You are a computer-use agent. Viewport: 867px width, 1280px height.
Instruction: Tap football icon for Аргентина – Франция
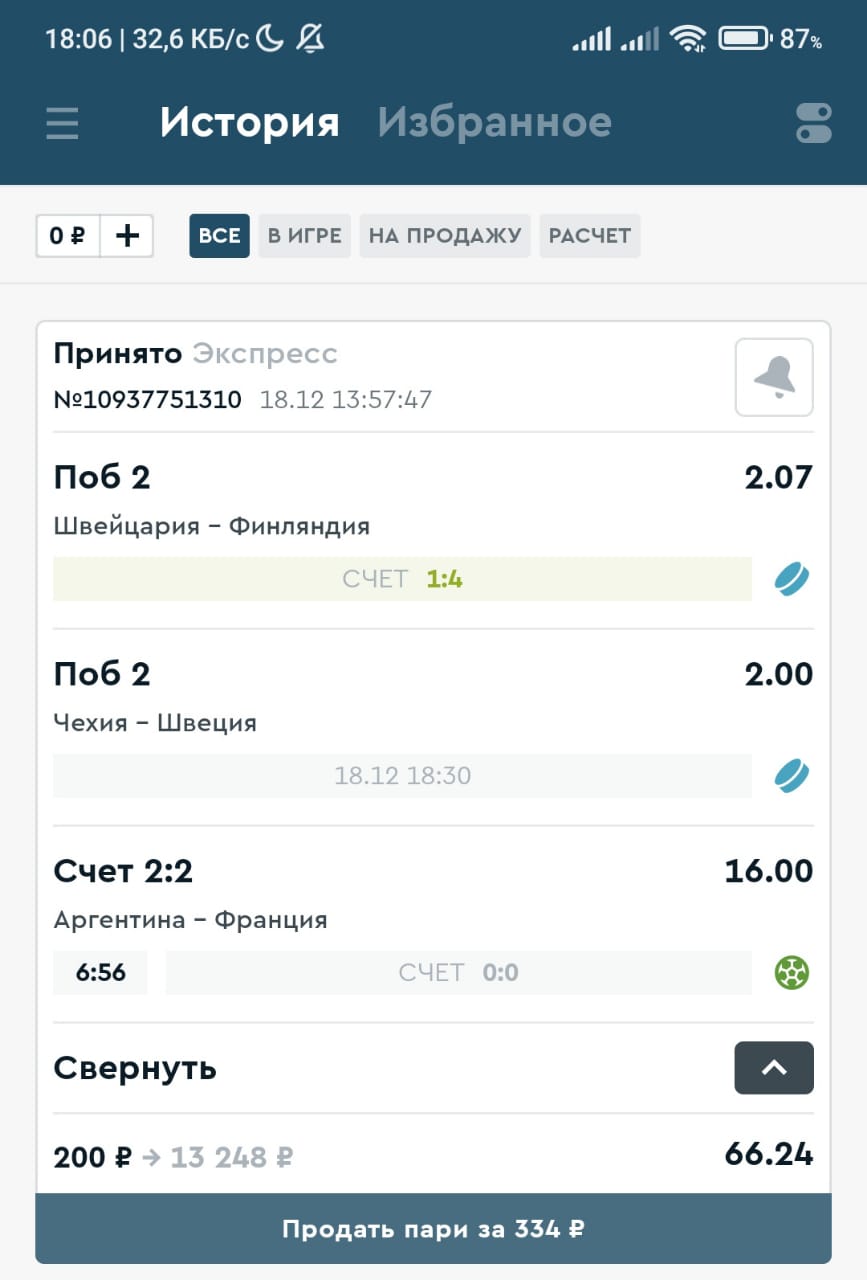(792, 973)
